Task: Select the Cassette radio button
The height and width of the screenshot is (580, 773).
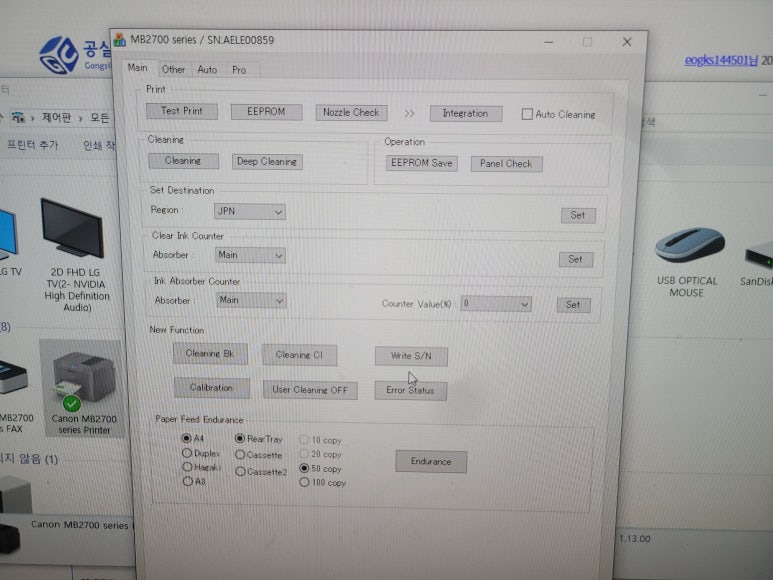Action: coord(240,454)
